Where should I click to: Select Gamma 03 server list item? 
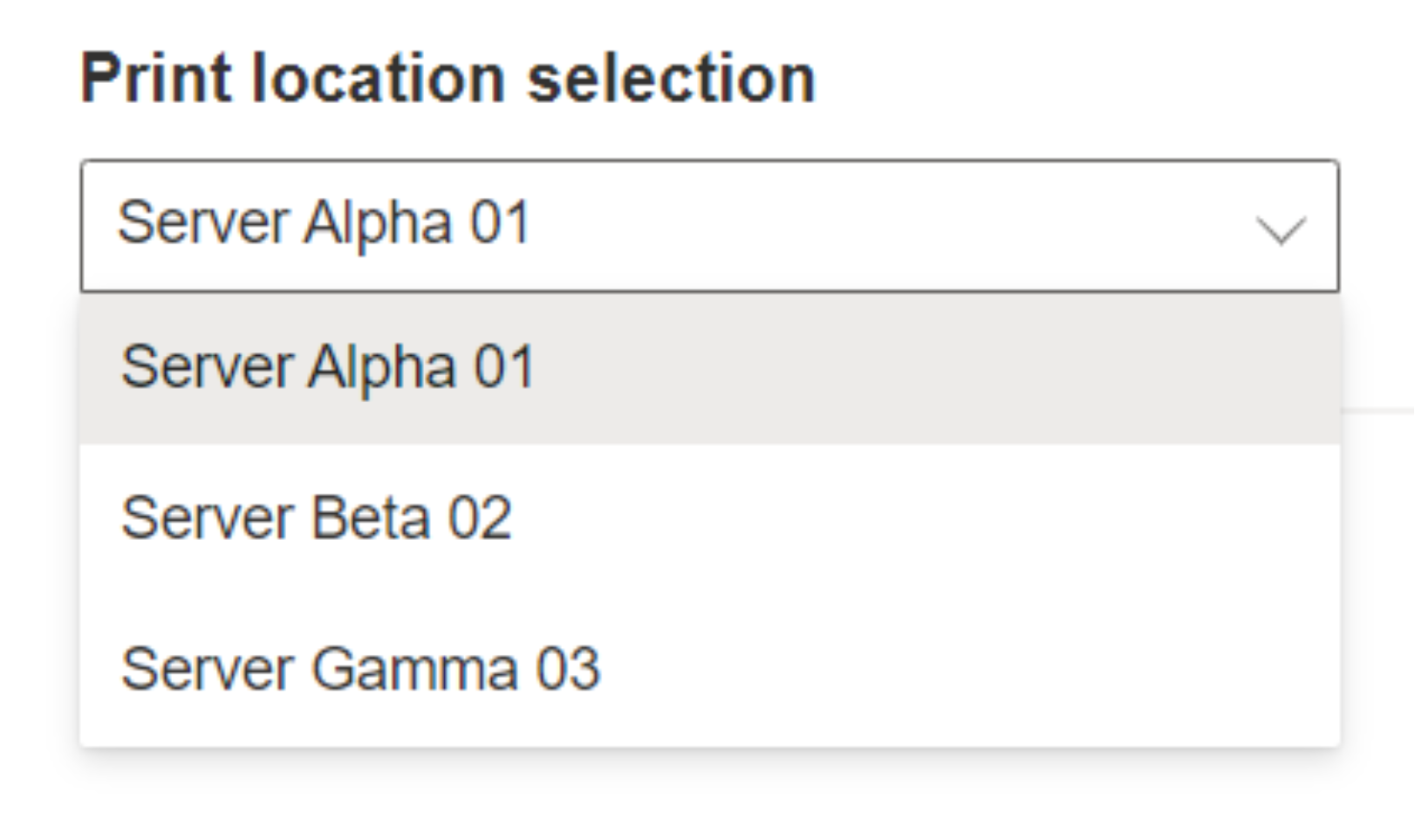click(360, 670)
